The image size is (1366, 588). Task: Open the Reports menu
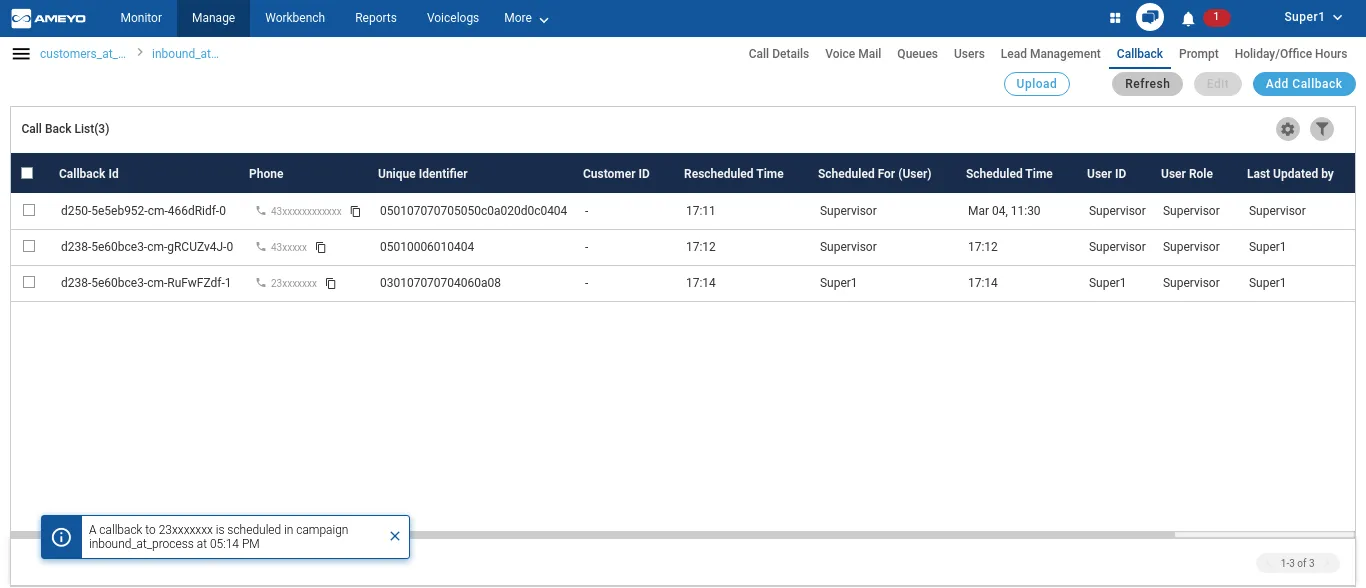376,18
